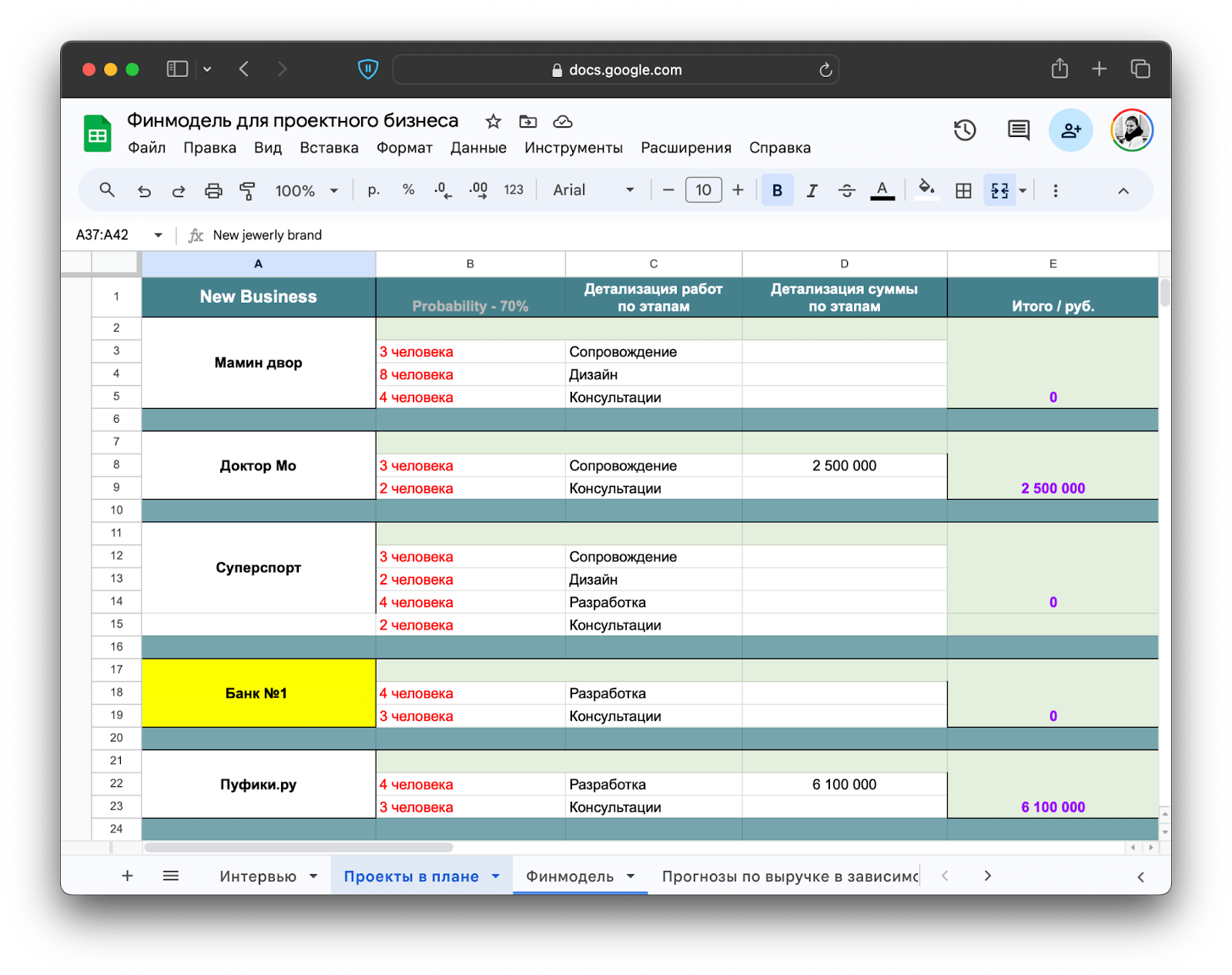This screenshot has width=1232, height=975.
Task: Click the share people button
Action: coord(1070,130)
